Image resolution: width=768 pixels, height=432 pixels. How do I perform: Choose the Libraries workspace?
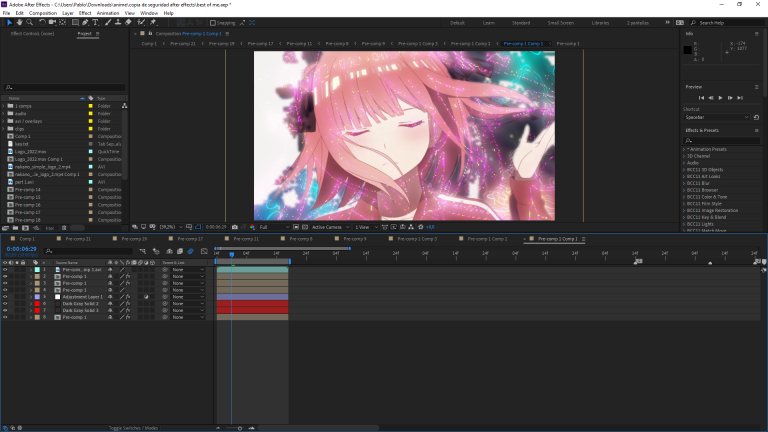(x=600, y=23)
